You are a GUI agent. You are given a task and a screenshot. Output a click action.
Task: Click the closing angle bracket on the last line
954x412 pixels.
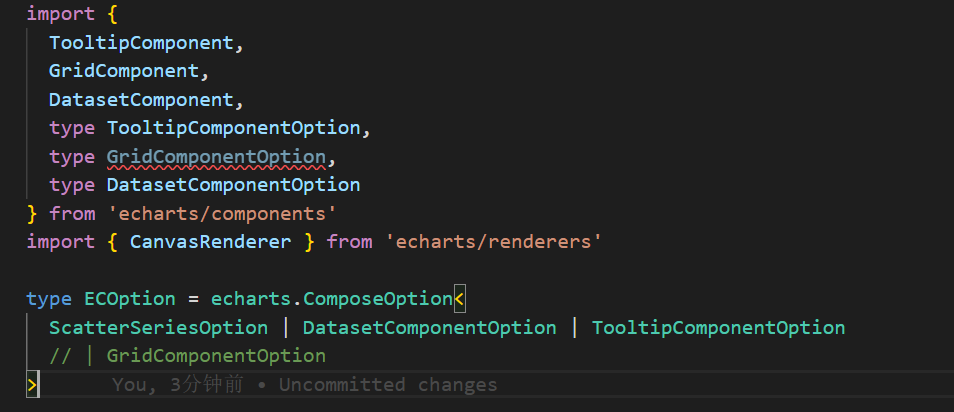[x=32, y=385]
